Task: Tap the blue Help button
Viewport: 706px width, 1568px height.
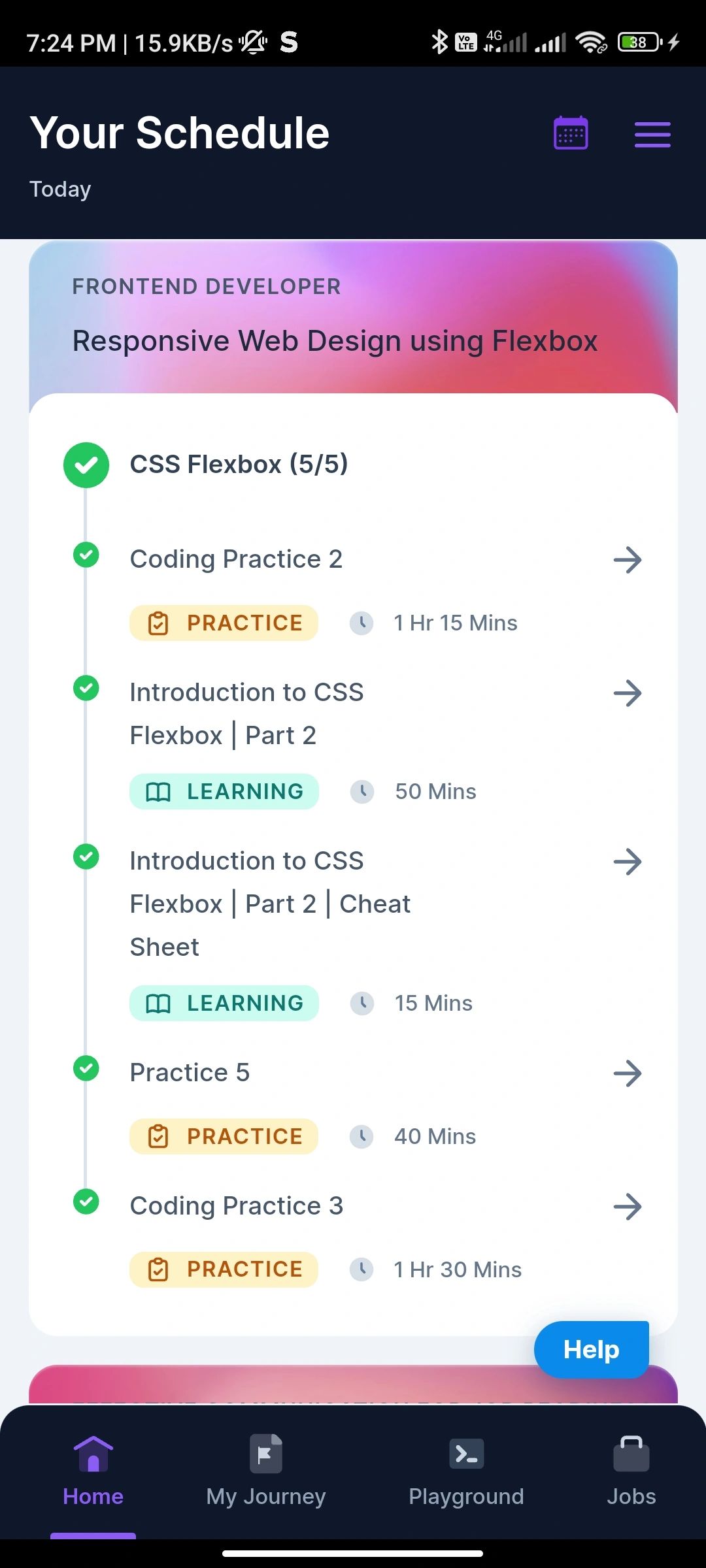Action: 592,1350
